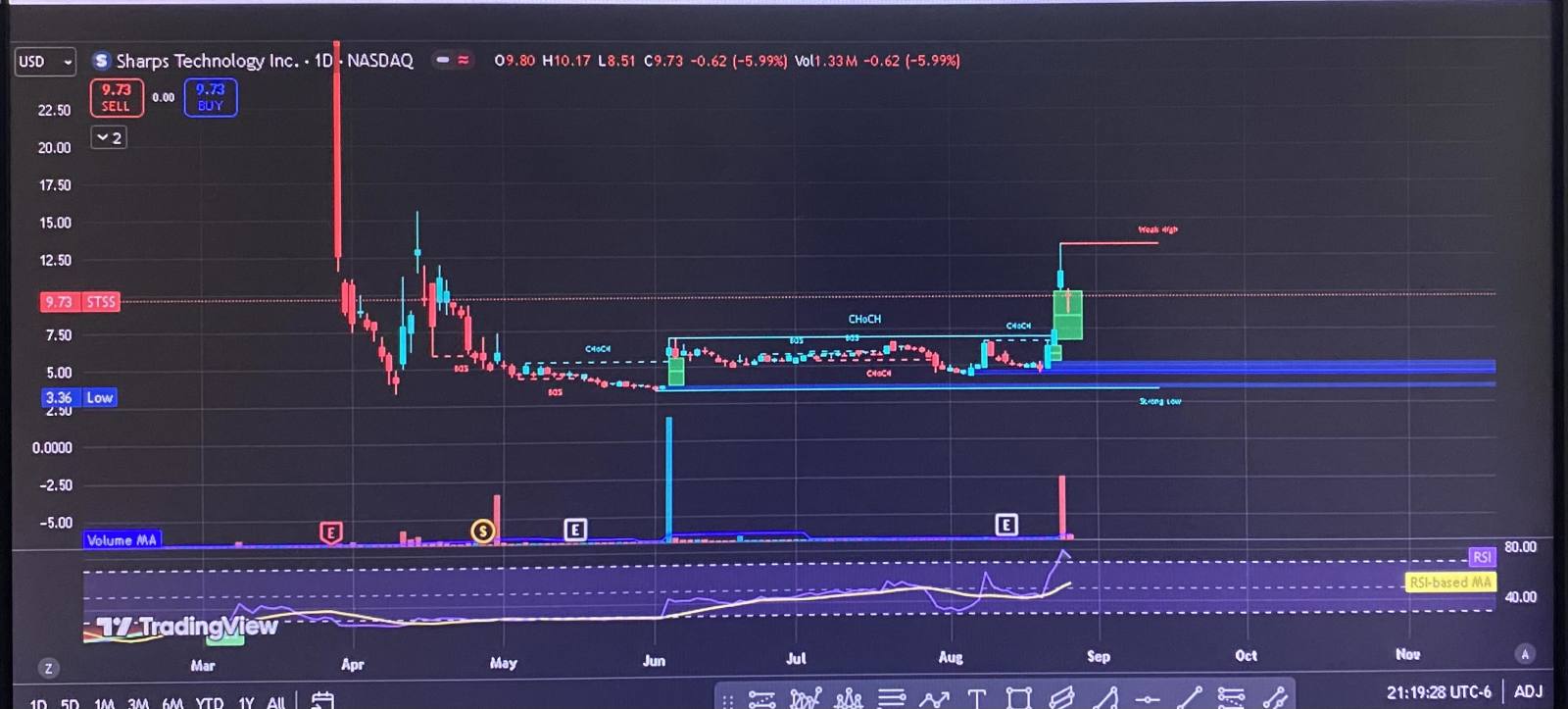Click the RSI indicator label
Image resolution: width=1568 pixels, height=709 pixels.
coord(1482,557)
